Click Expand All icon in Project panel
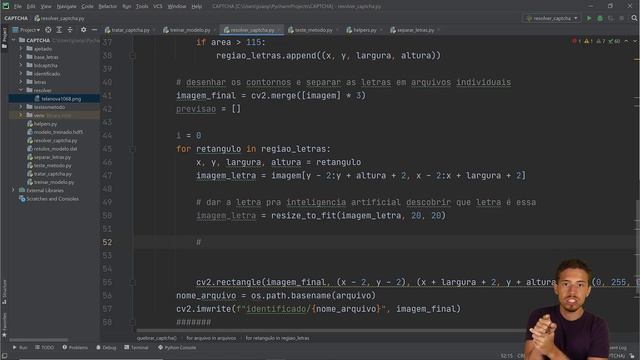The height and width of the screenshot is (360, 640). [x=59, y=30]
